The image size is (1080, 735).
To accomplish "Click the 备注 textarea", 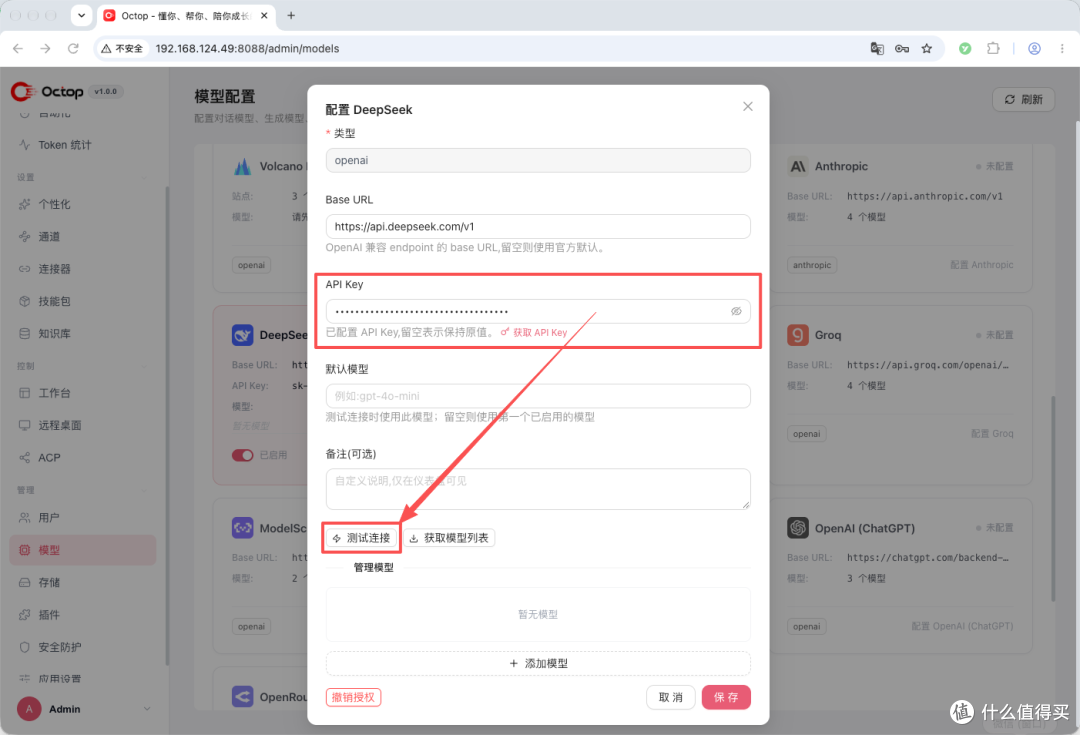I will pos(538,489).
